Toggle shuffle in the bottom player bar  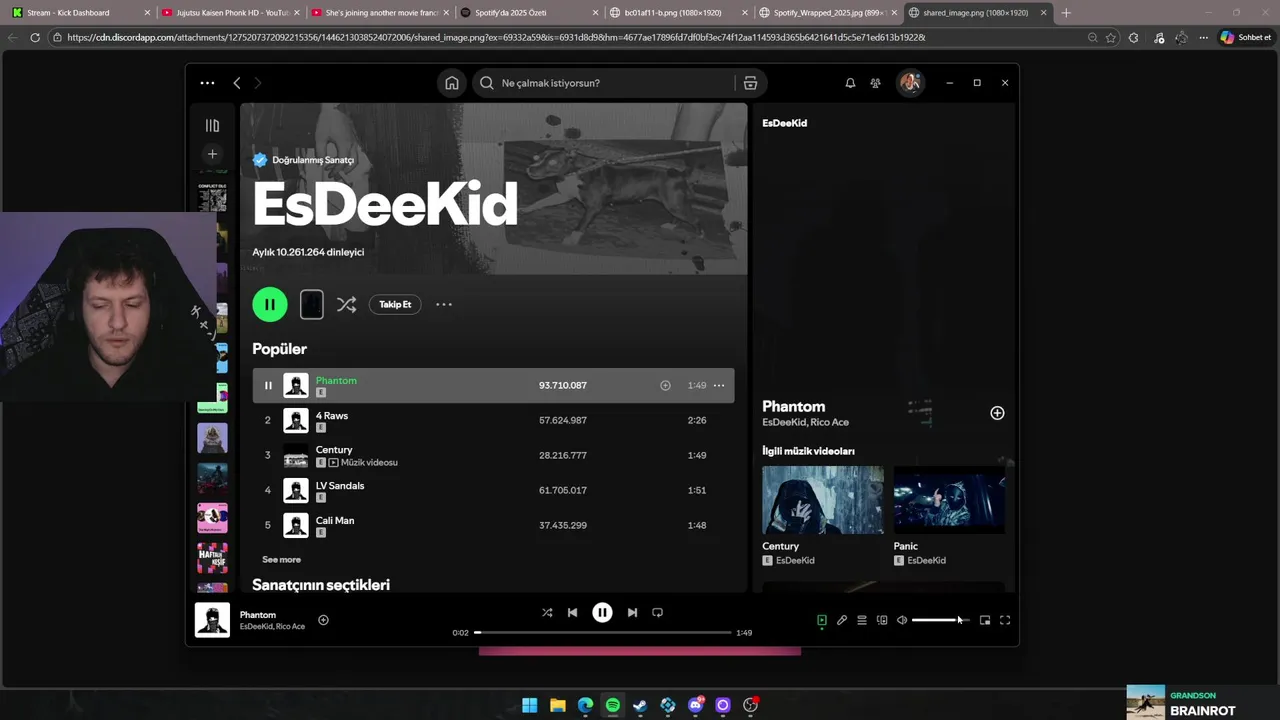pyautogui.click(x=547, y=613)
